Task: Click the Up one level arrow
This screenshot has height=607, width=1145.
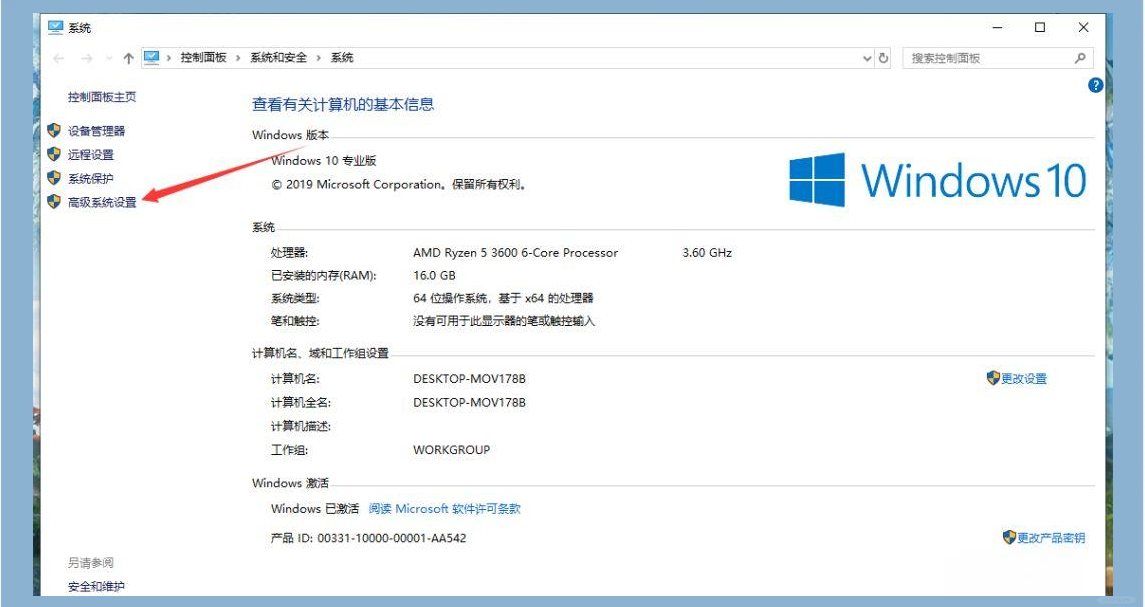Action: (x=129, y=58)
